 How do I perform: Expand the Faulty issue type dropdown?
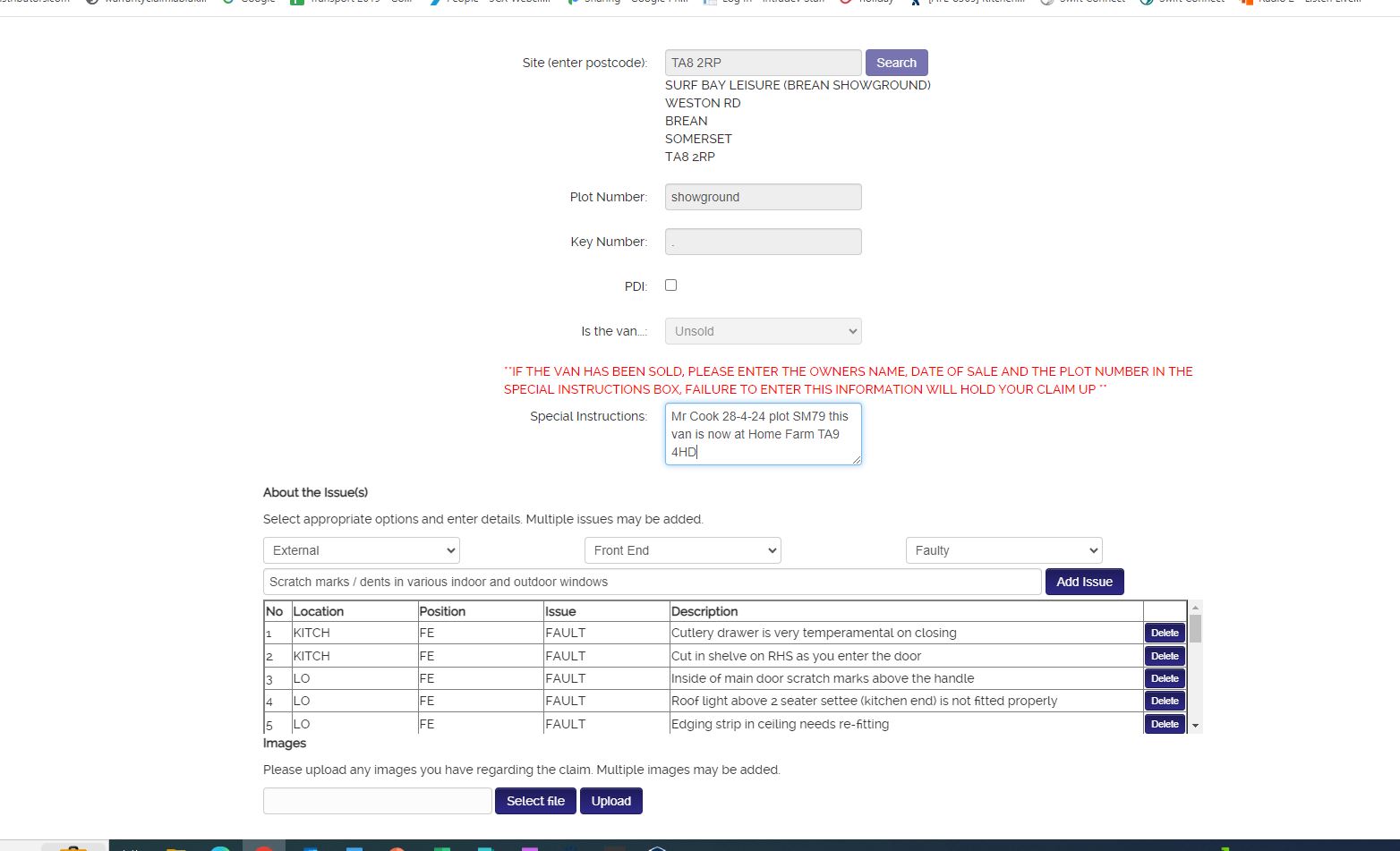pos(1003,550)
